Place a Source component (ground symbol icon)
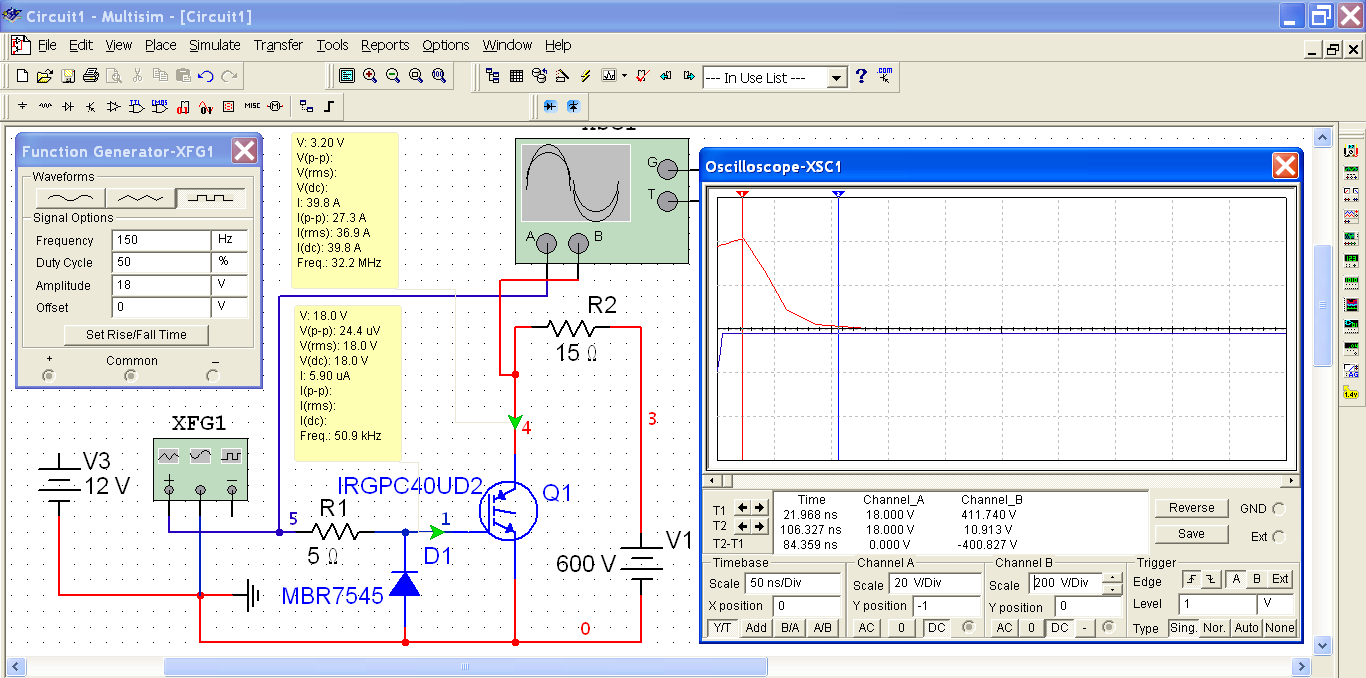The height and width of the screenshot is (678, 1366). point(22,106)
